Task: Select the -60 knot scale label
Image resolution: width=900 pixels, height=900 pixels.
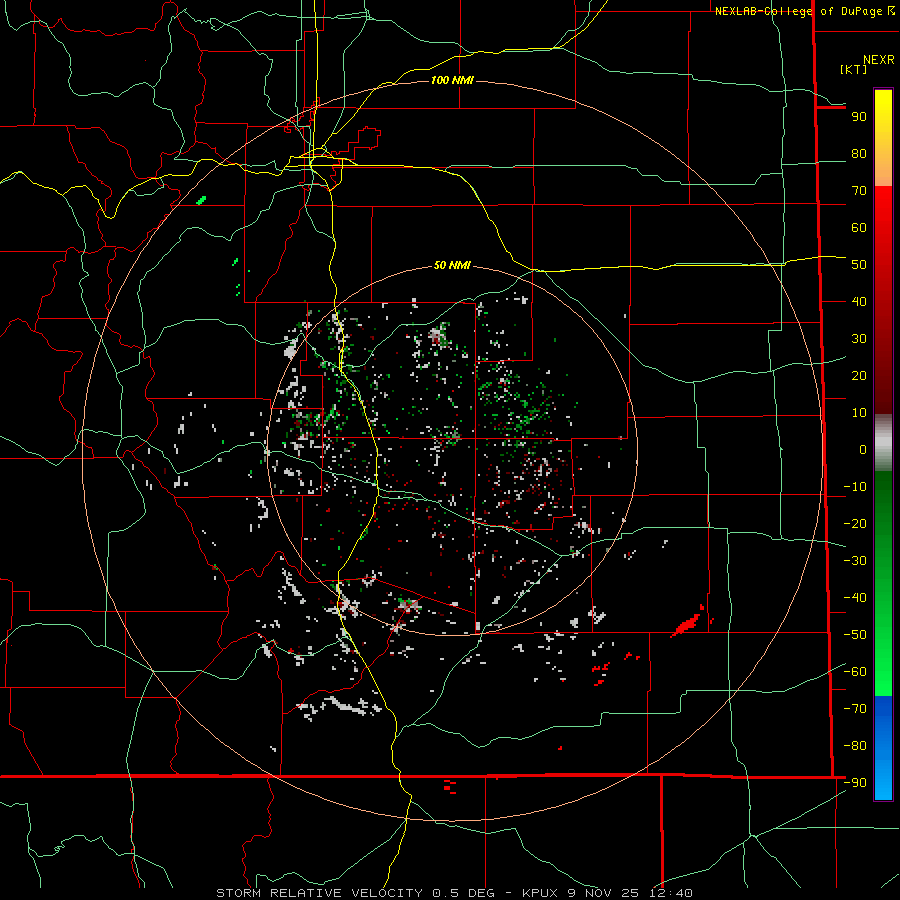Action: pos(855,672)
